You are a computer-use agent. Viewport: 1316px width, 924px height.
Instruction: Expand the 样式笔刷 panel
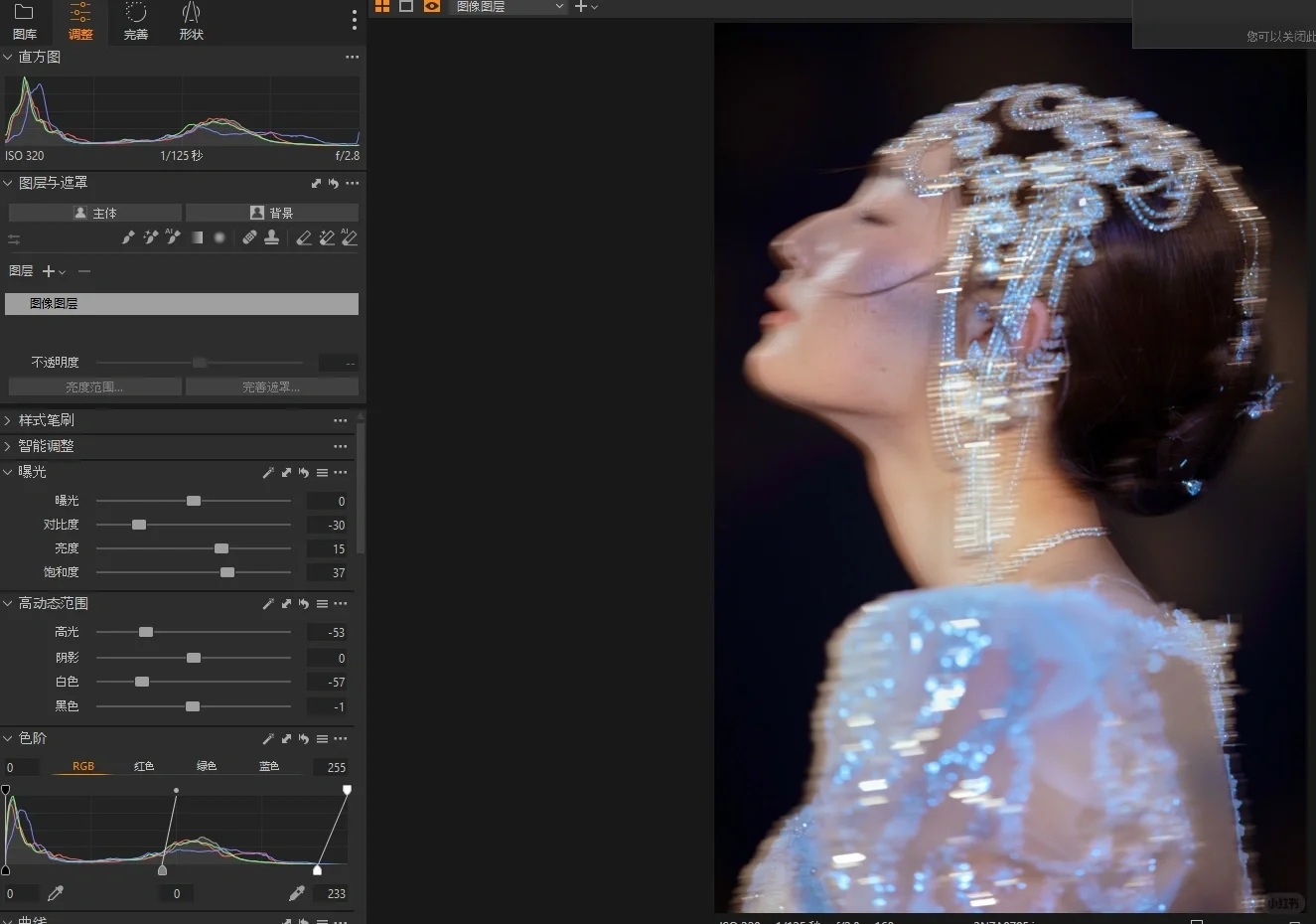(x=8, y=420)
